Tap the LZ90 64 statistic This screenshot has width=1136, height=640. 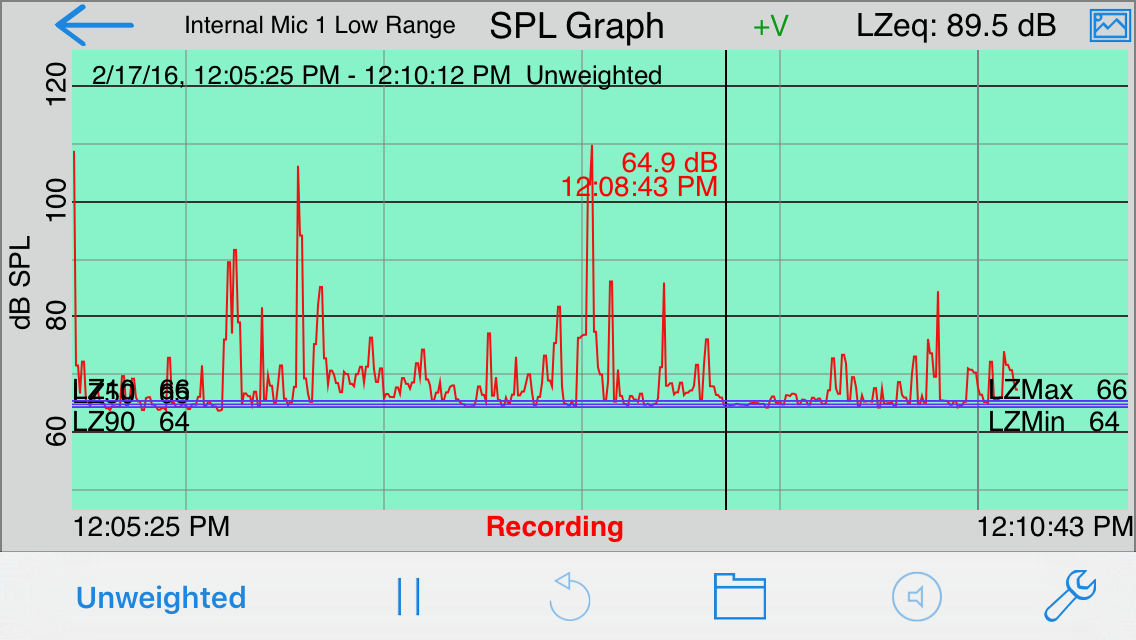pos(131,422)
